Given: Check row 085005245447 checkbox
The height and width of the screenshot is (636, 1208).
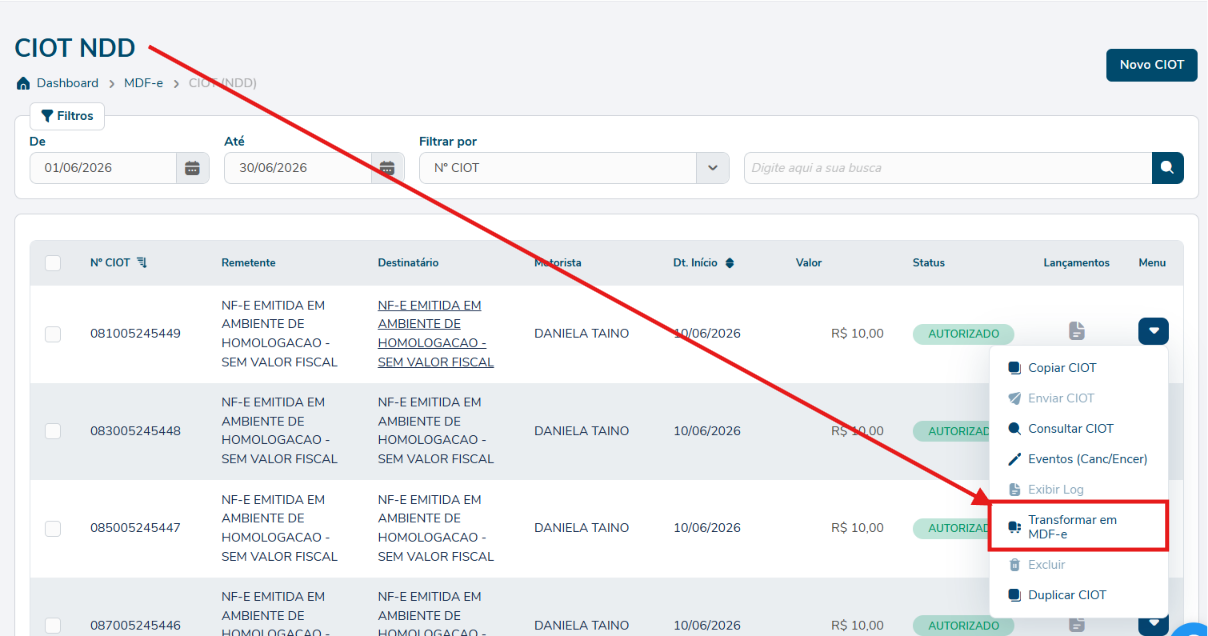Looking at the screenshot, I should pyautogui.click(x=53, y=528).
